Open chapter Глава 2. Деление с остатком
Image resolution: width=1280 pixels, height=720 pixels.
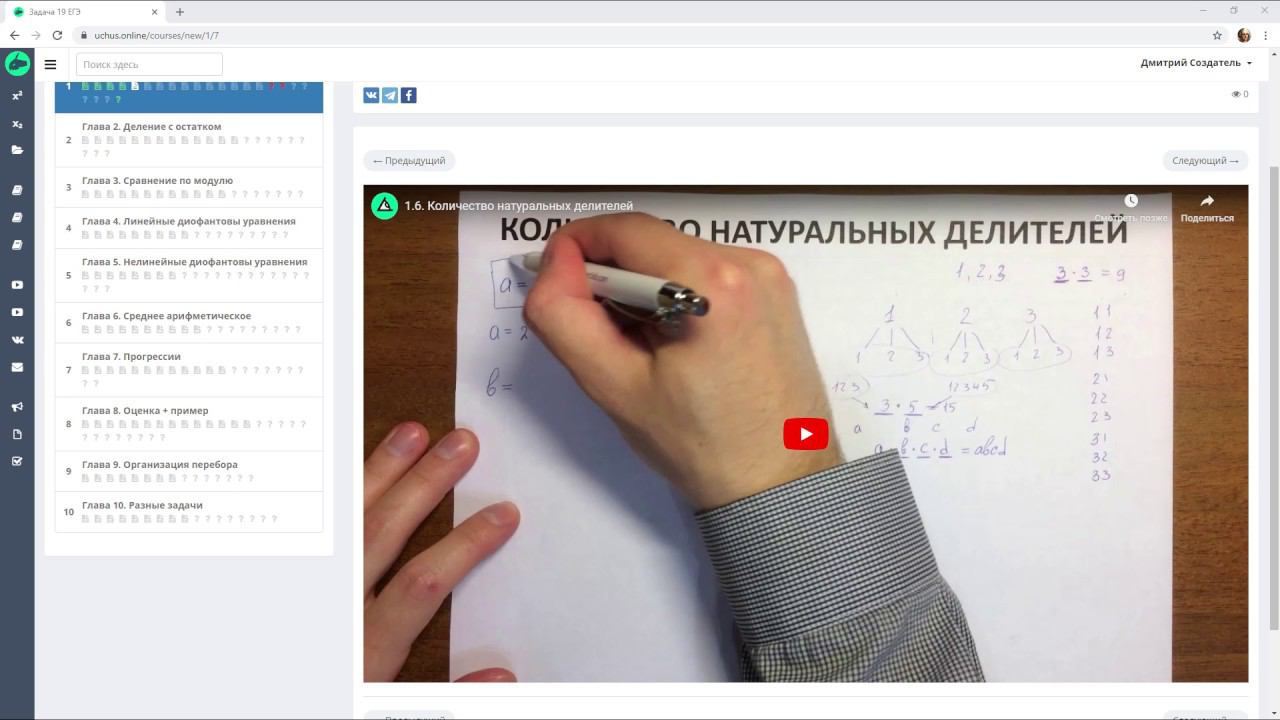point(189,140)
